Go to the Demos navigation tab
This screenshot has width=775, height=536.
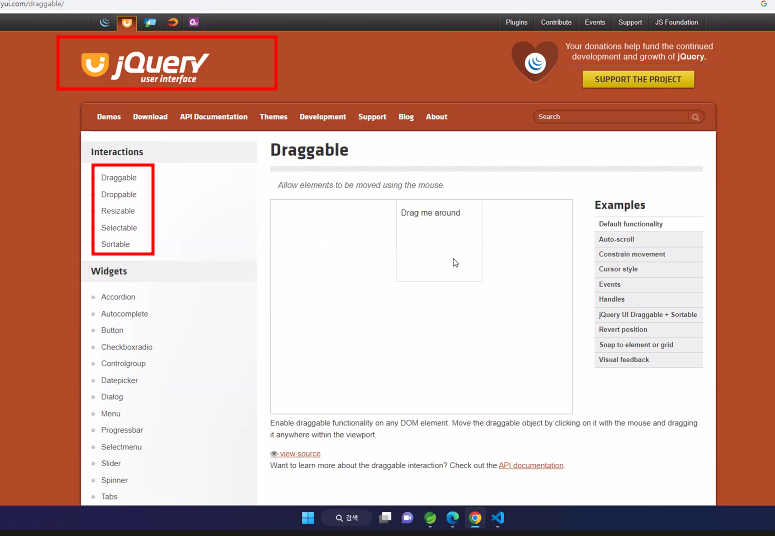pyautogui.click(x=109, y=117)
